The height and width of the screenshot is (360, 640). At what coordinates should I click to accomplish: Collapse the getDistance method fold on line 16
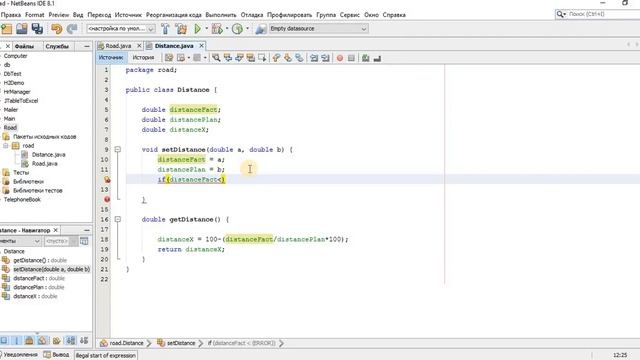[118, 219]
